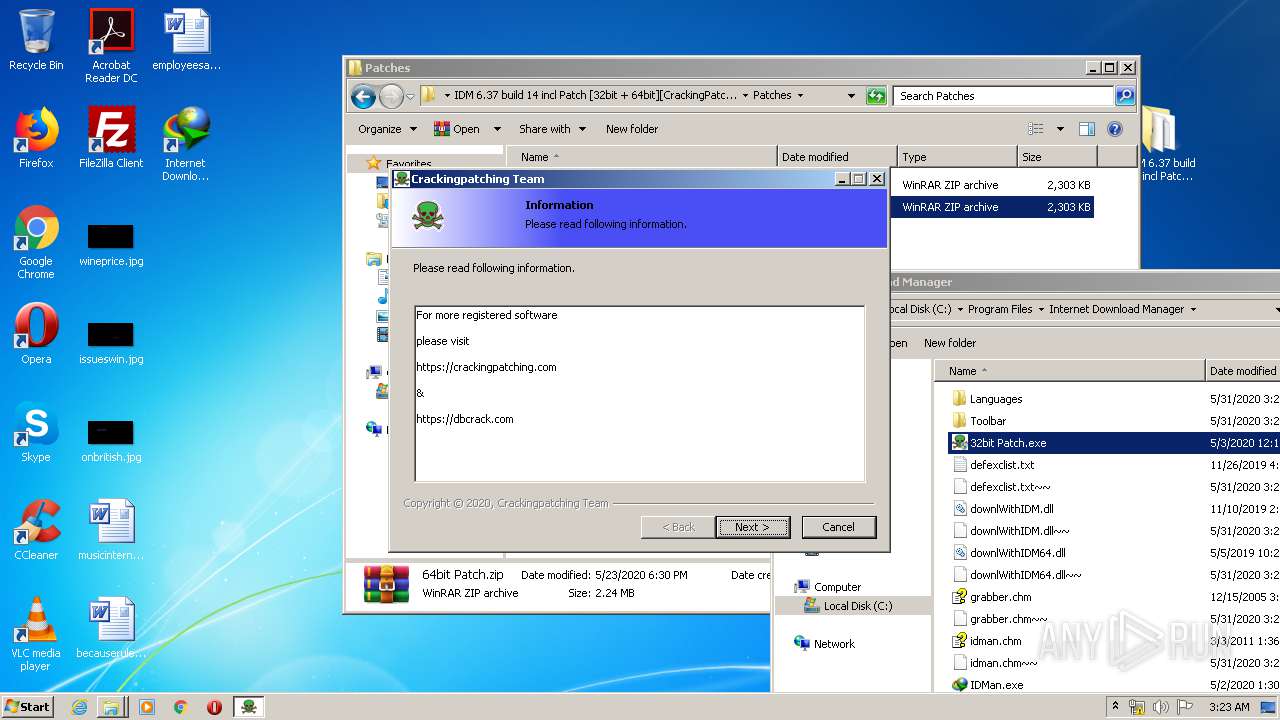Click the skull patcher taskbar button
The width and height of the screenshot is (1280, 720).
pyautogui.click(x=249, y=707)
